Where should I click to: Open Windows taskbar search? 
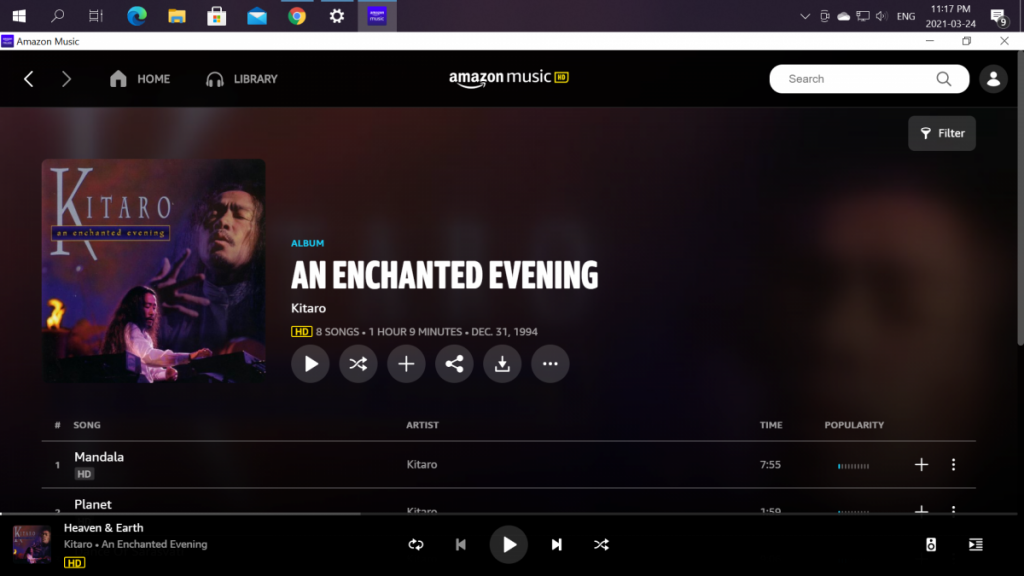coord(57,16)
